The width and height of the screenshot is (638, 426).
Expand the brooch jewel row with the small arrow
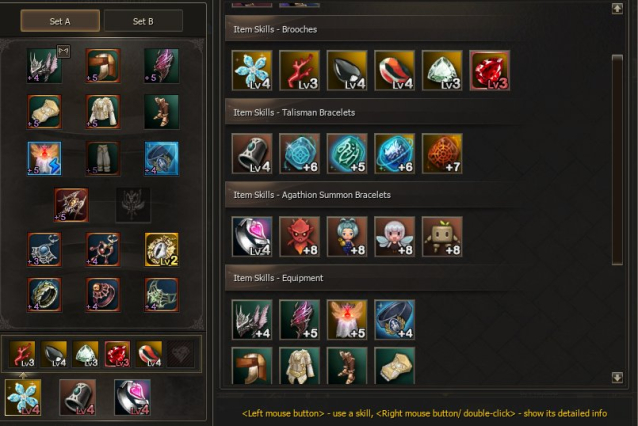23,375
